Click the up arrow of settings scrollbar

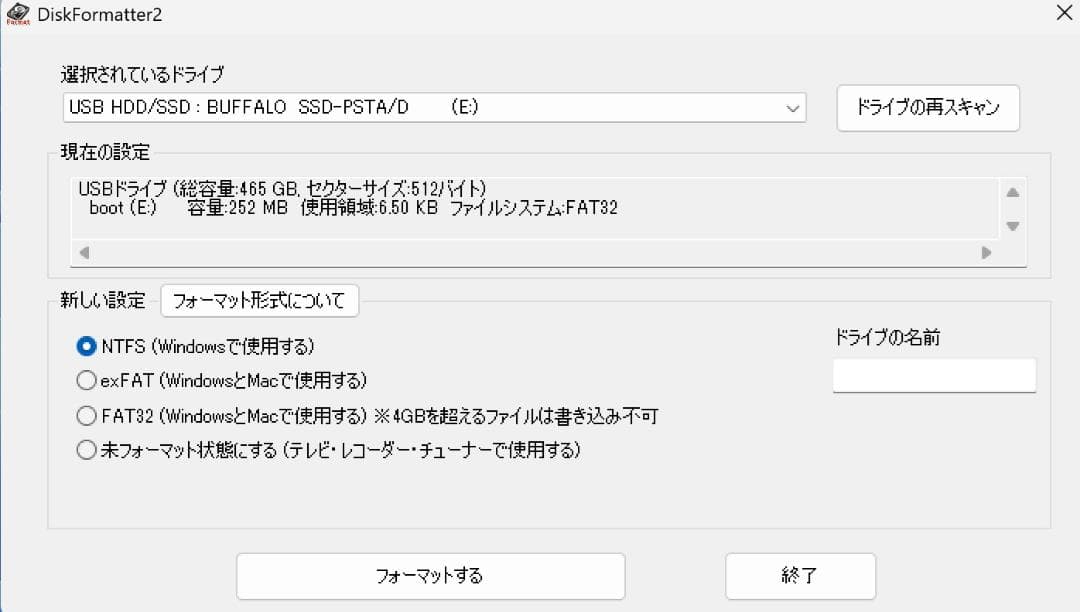pos(1012,193)
